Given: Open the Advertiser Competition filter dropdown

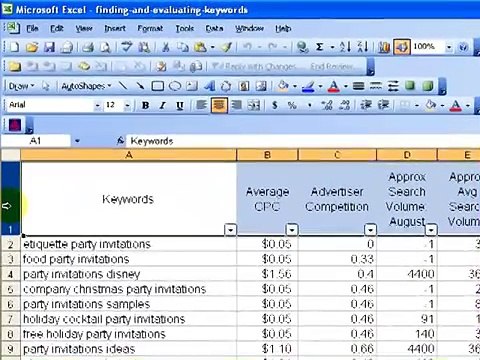Looking at the screenshot, I should click(x=370, y=230).
